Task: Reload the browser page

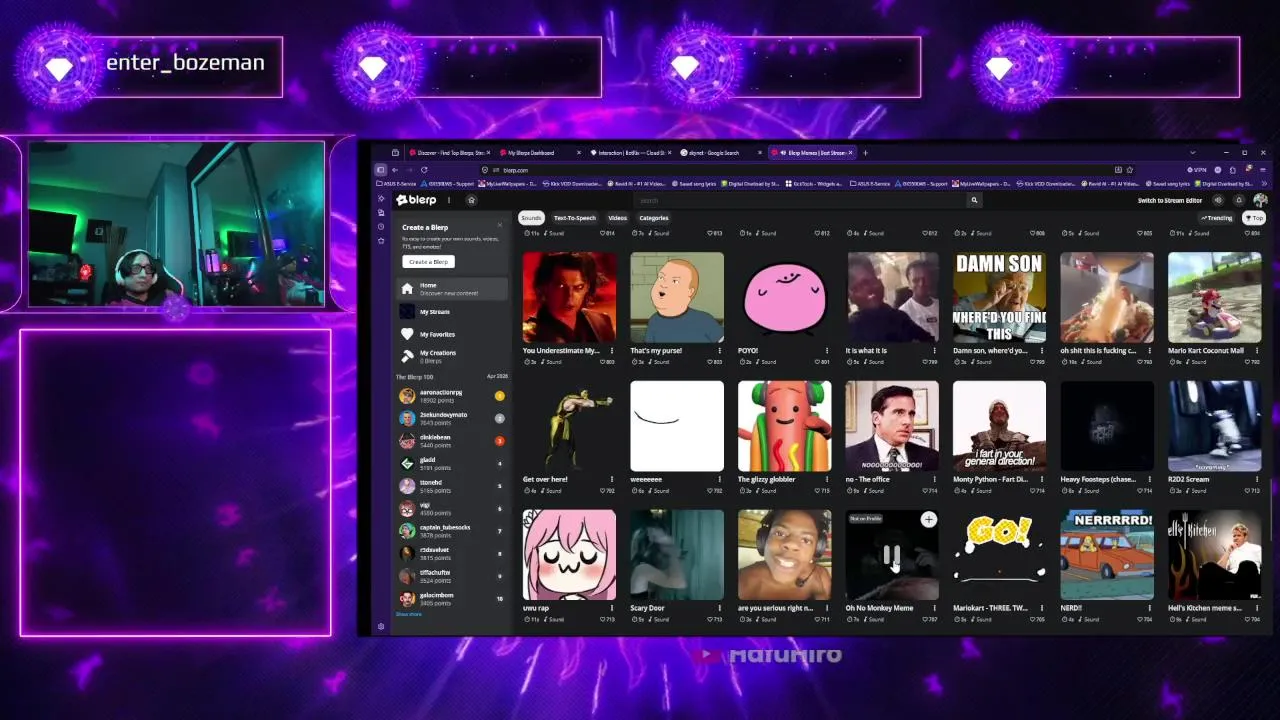Action: 424,170
